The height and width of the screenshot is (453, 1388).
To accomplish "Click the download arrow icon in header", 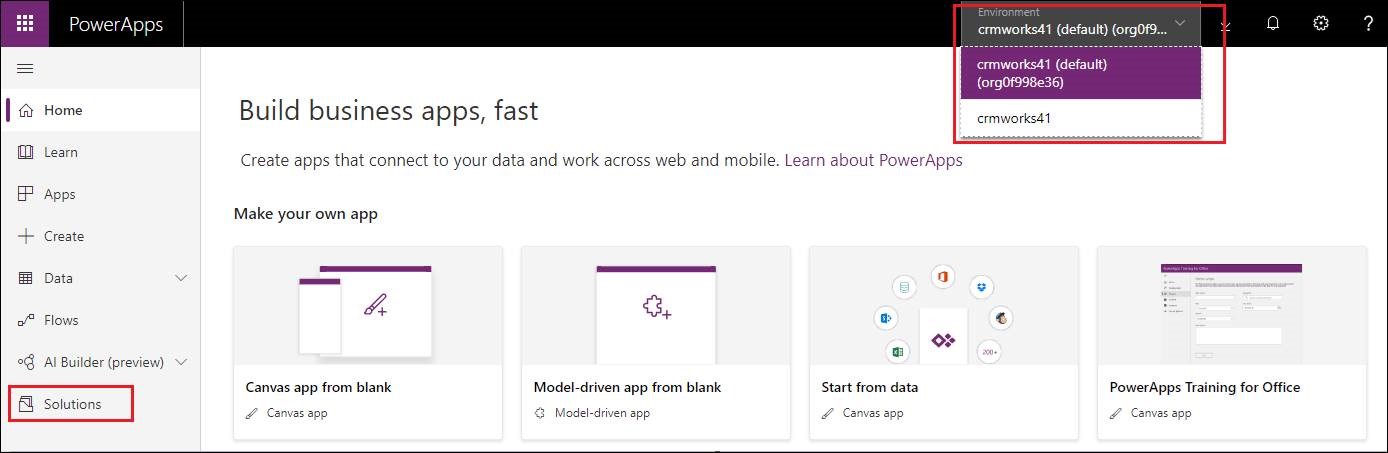I will 1225,26.
